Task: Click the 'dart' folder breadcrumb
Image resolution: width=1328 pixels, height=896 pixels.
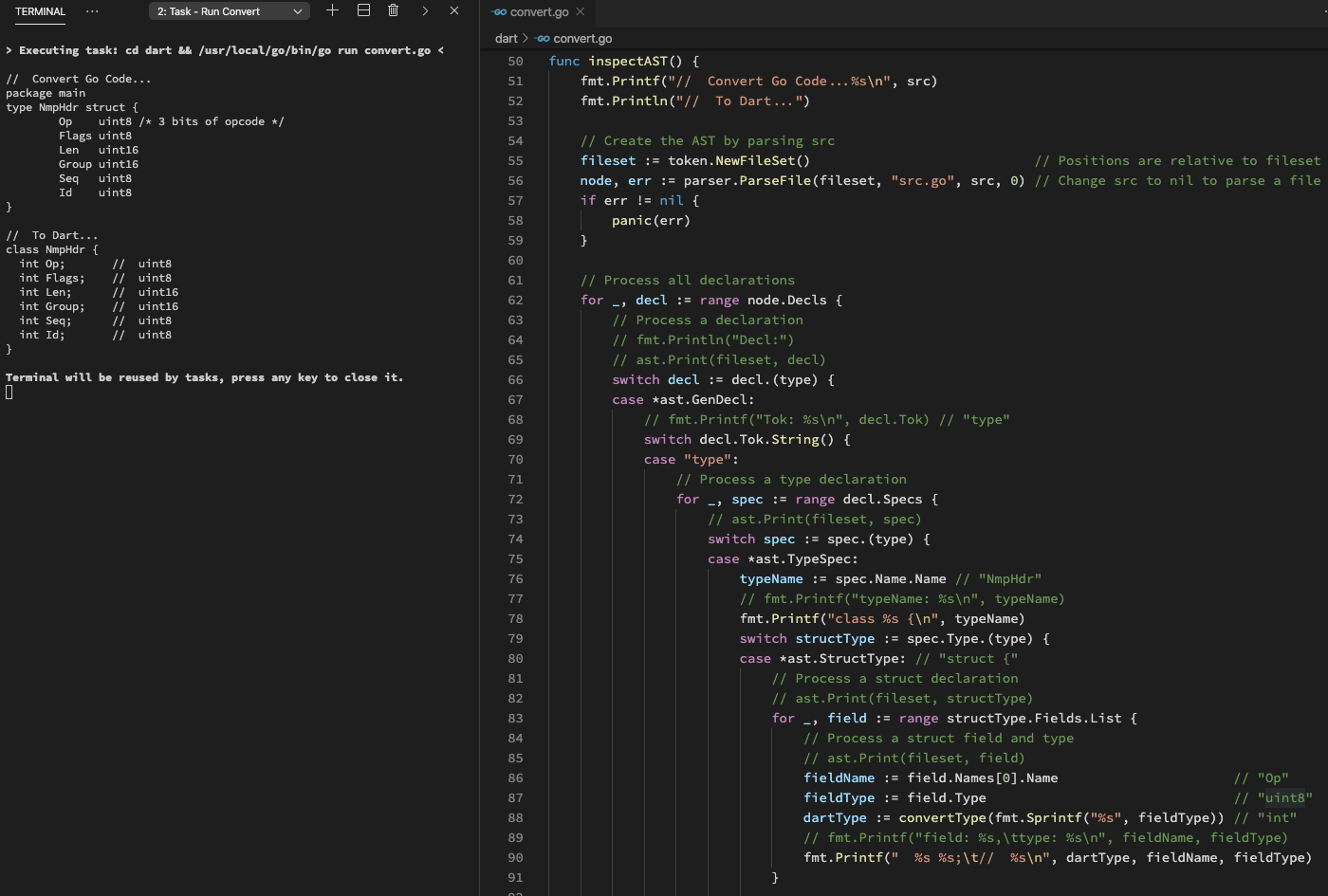Action: tap(507, 39)
